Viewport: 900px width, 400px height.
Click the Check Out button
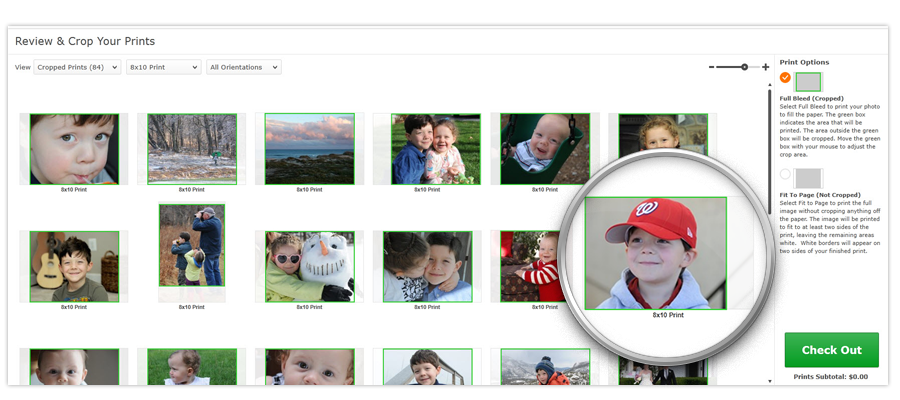point(832,350)
